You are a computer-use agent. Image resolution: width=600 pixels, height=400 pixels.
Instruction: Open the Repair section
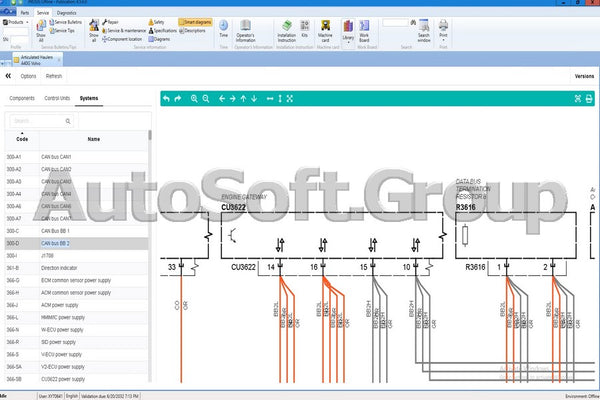110,22
